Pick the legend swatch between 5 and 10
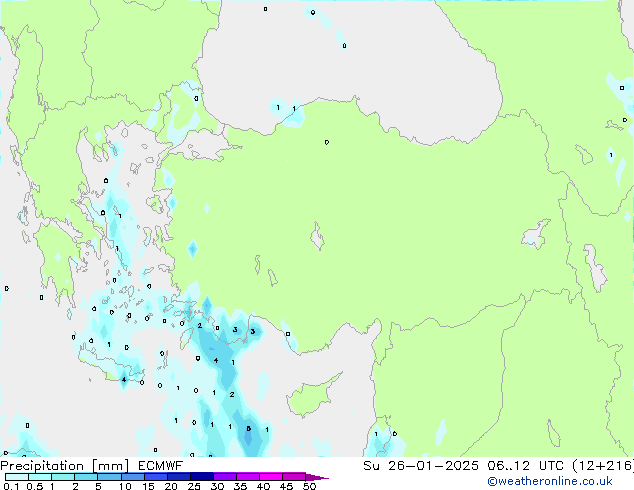The image size is (634, 490). [x=110, y=477]
